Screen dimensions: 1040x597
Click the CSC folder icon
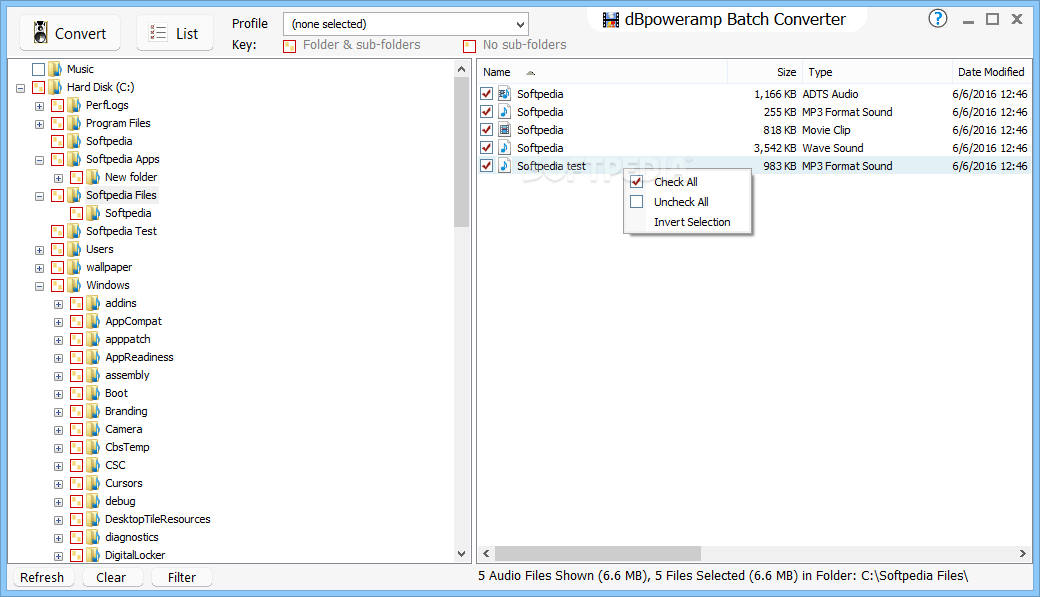coord(94,465)
